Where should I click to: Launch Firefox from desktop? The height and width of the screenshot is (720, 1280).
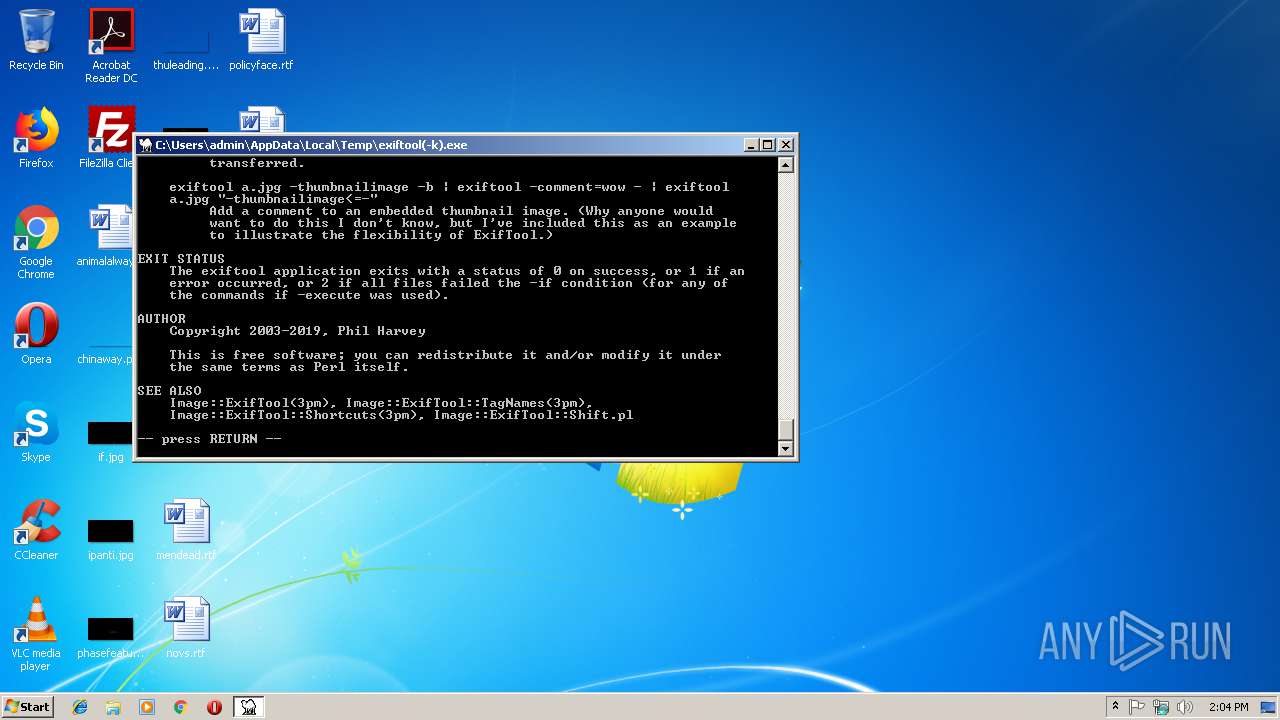pos(36,138)
